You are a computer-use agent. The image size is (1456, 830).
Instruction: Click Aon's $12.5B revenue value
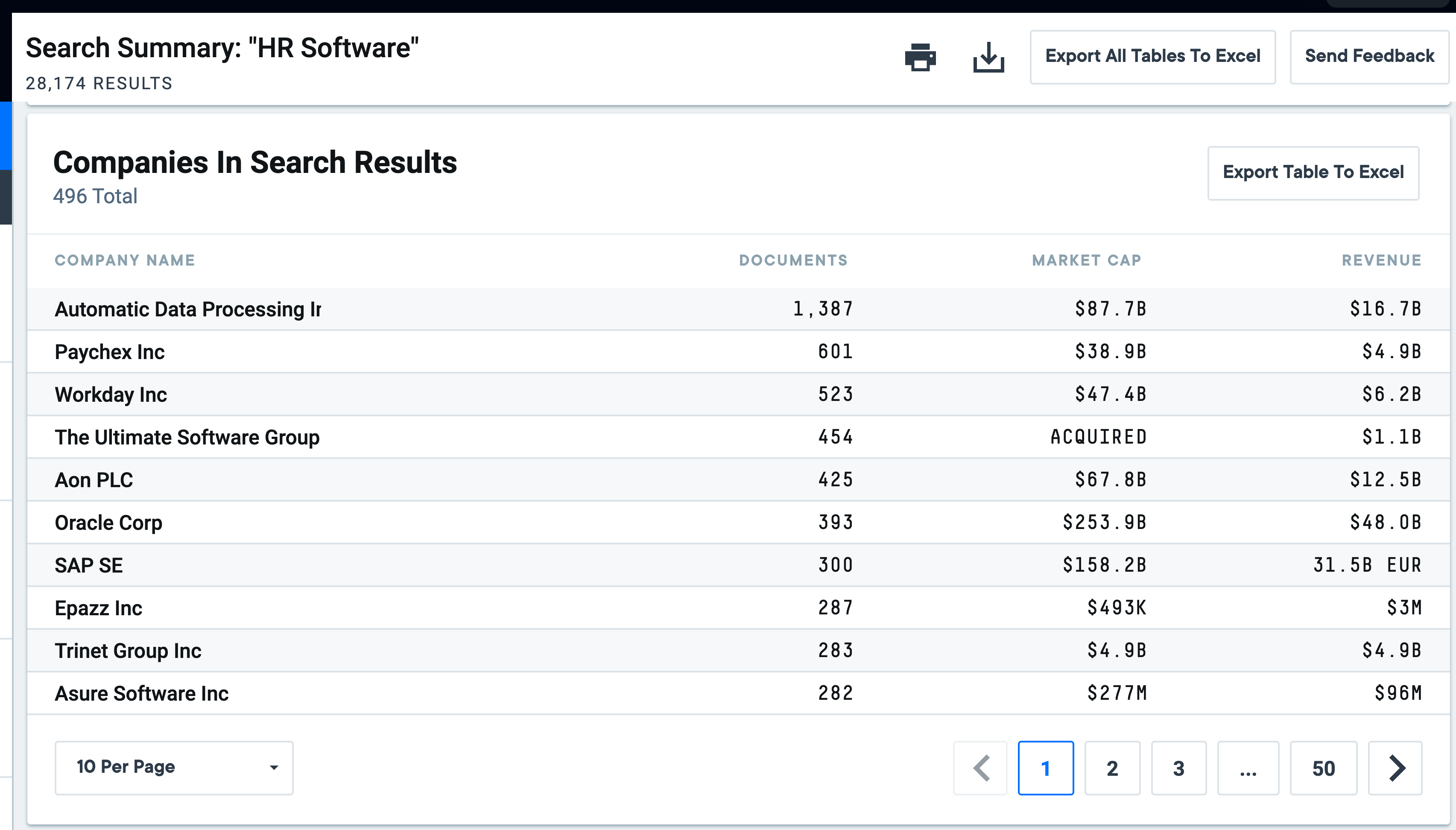tap(1385, 480)
